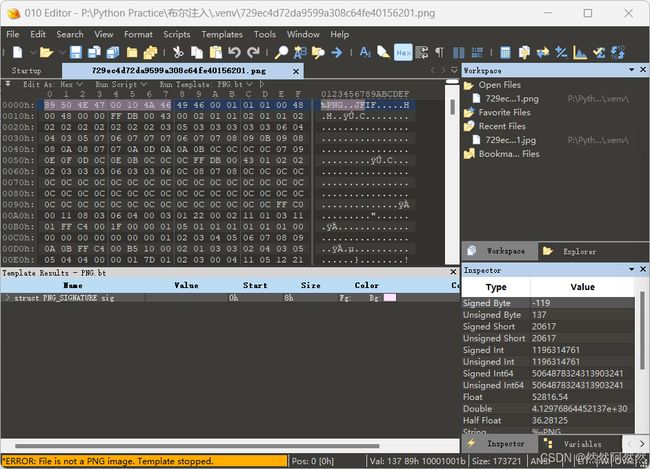Viewport: 650px width, 469px height.
Task: Open the tab list dropdown arrow
Action: 454,70
